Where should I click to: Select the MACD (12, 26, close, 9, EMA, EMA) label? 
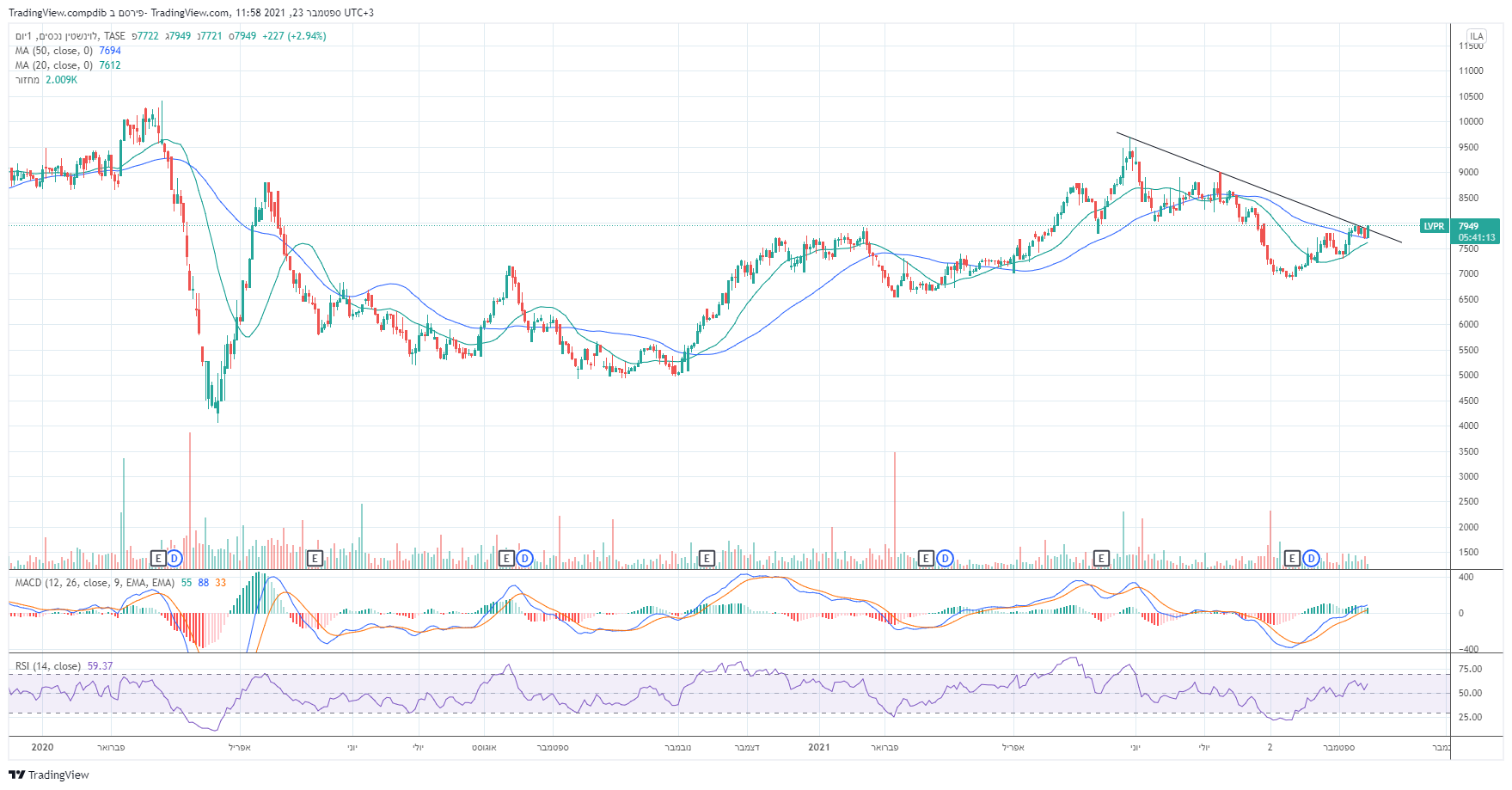(x=95, y=583)
